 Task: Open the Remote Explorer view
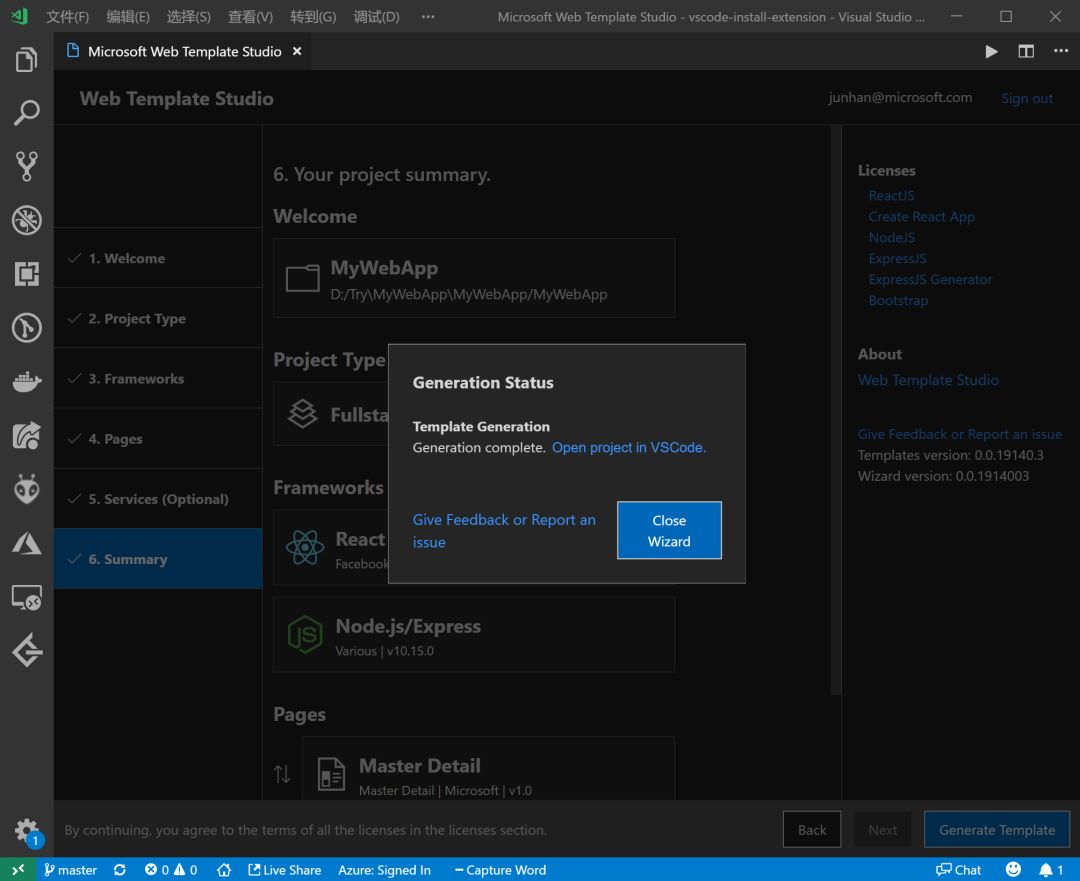[x=26, y=597]
